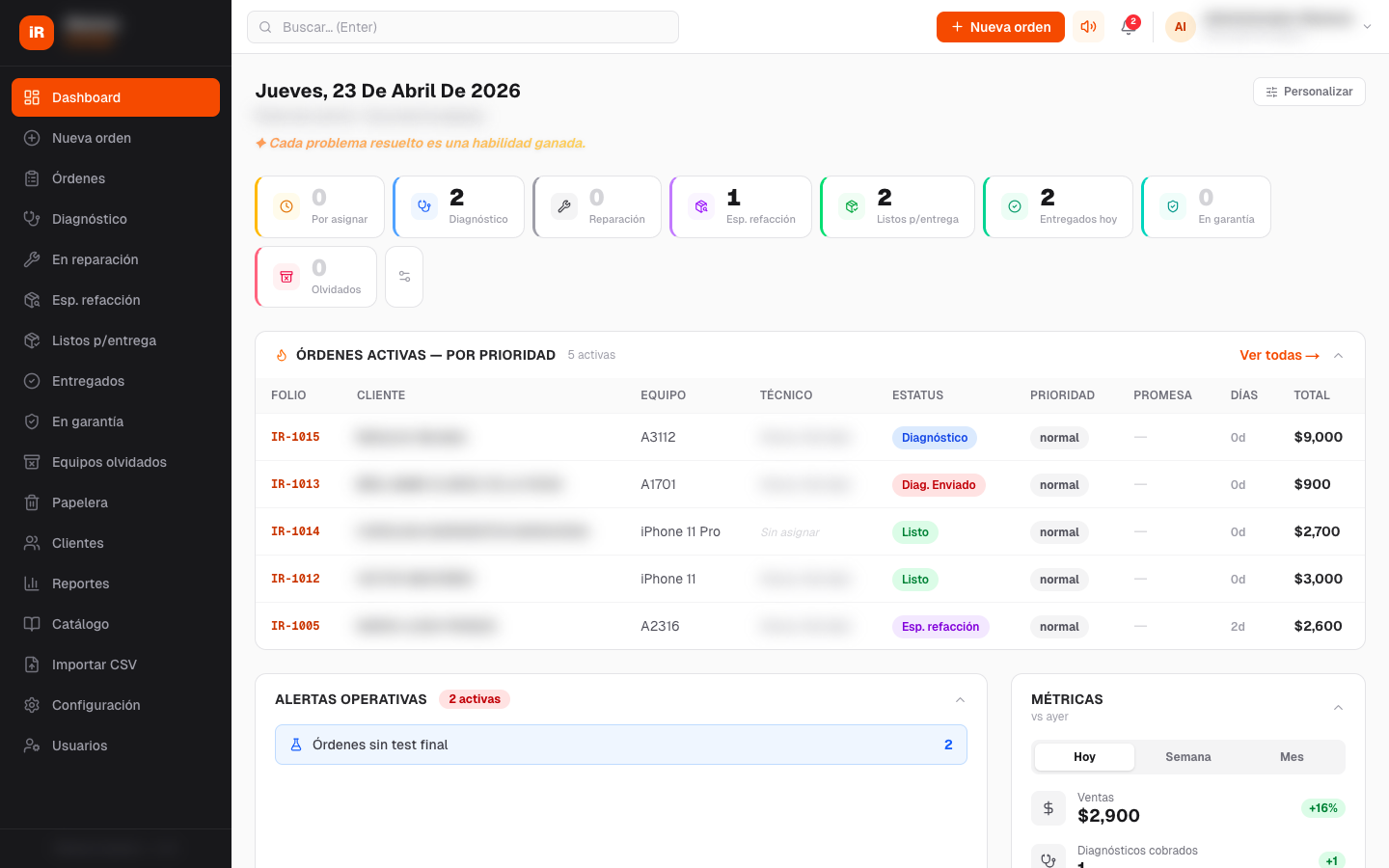Click the sound speaker icon in header
This screenshot has height=868, width=1389.
point(1088,27)
